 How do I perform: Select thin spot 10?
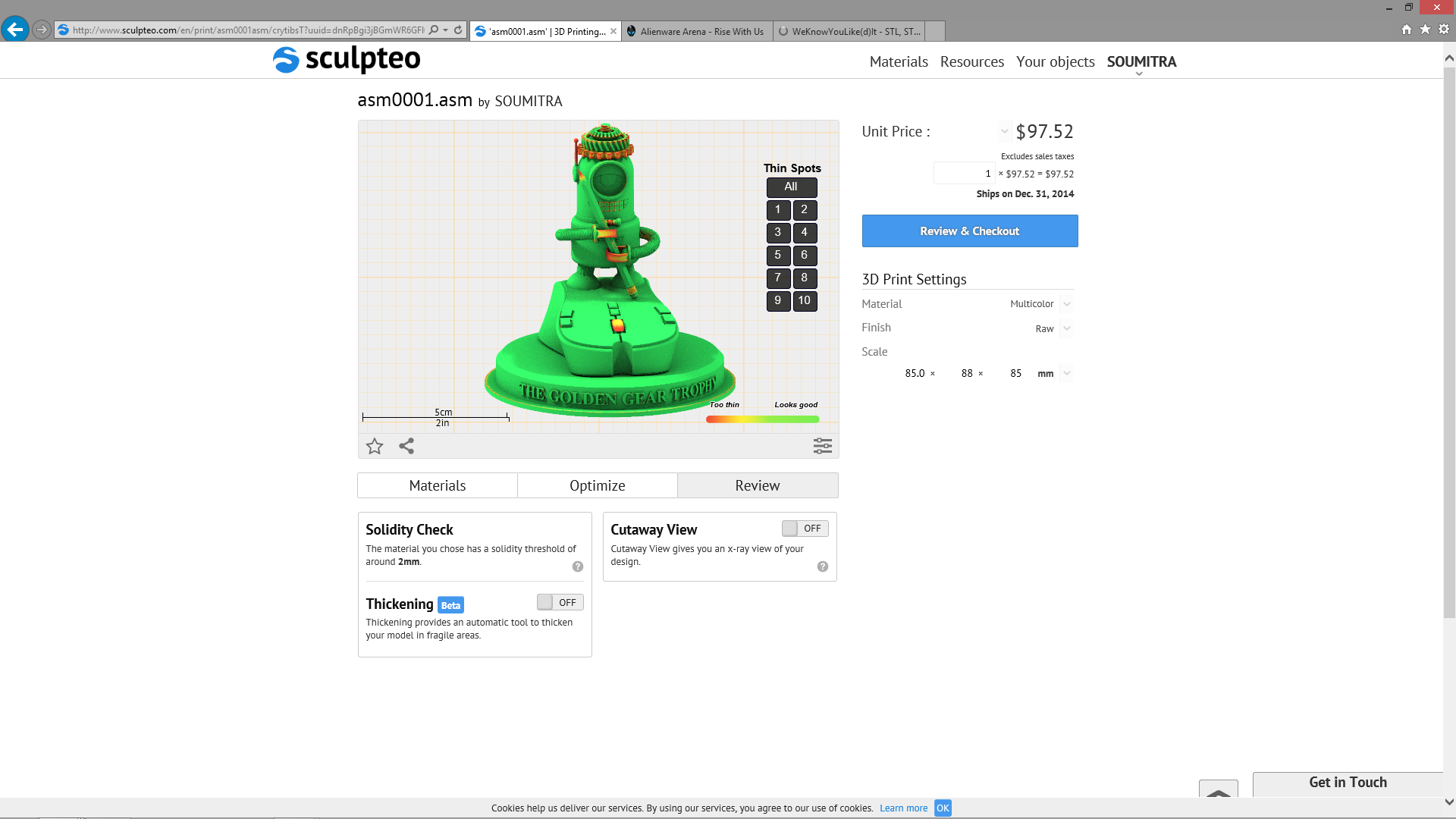805,301
